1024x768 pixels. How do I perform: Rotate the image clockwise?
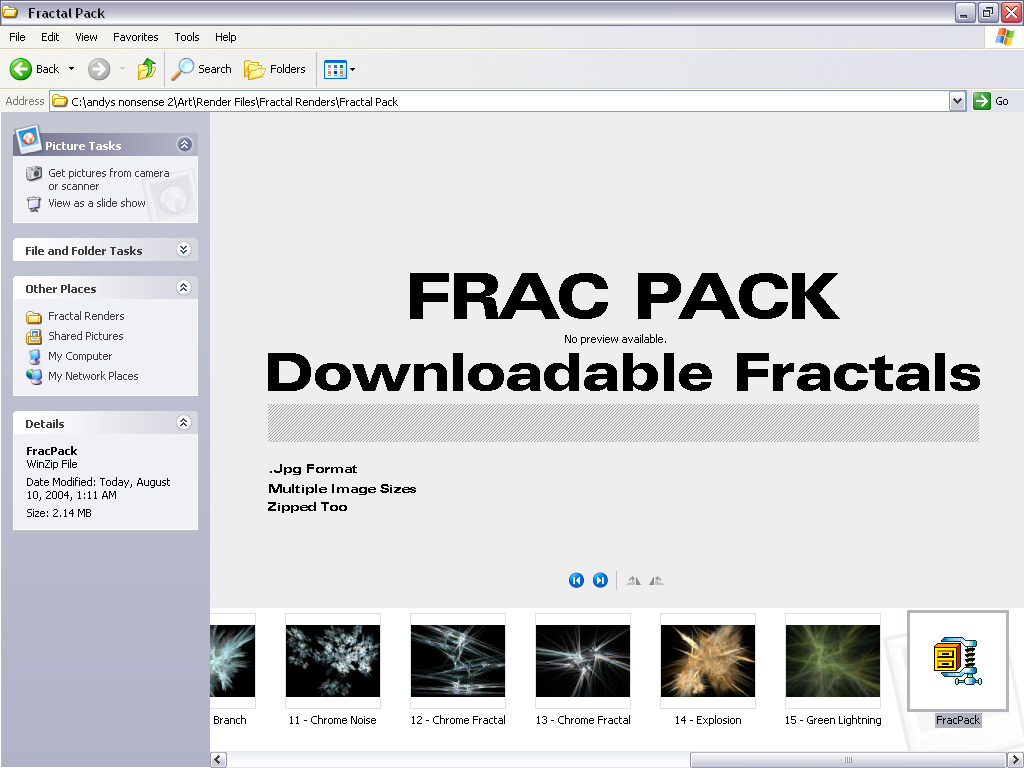655,580
